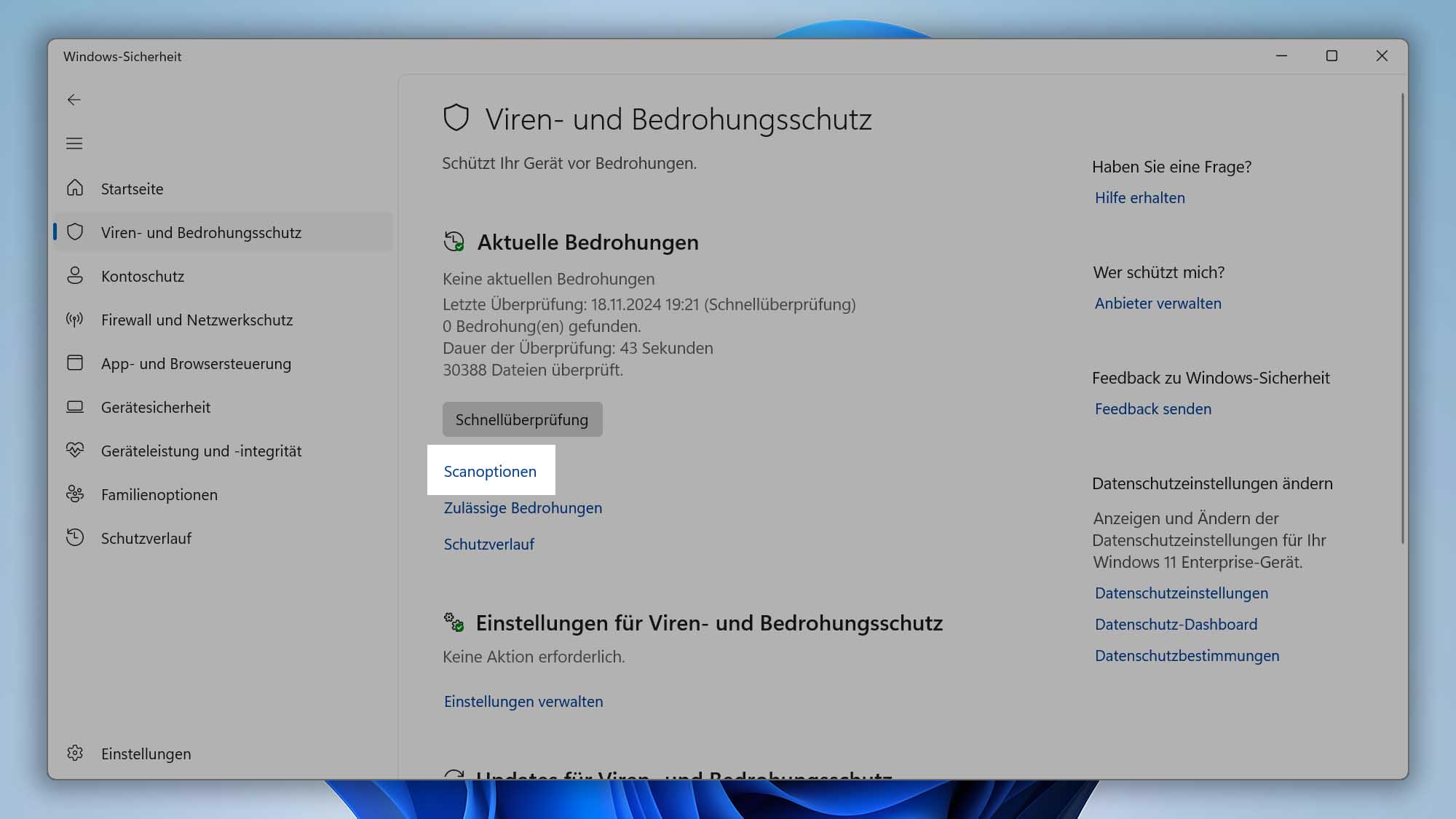Open Firewall und Netzwerkschutz

(223, 320)
